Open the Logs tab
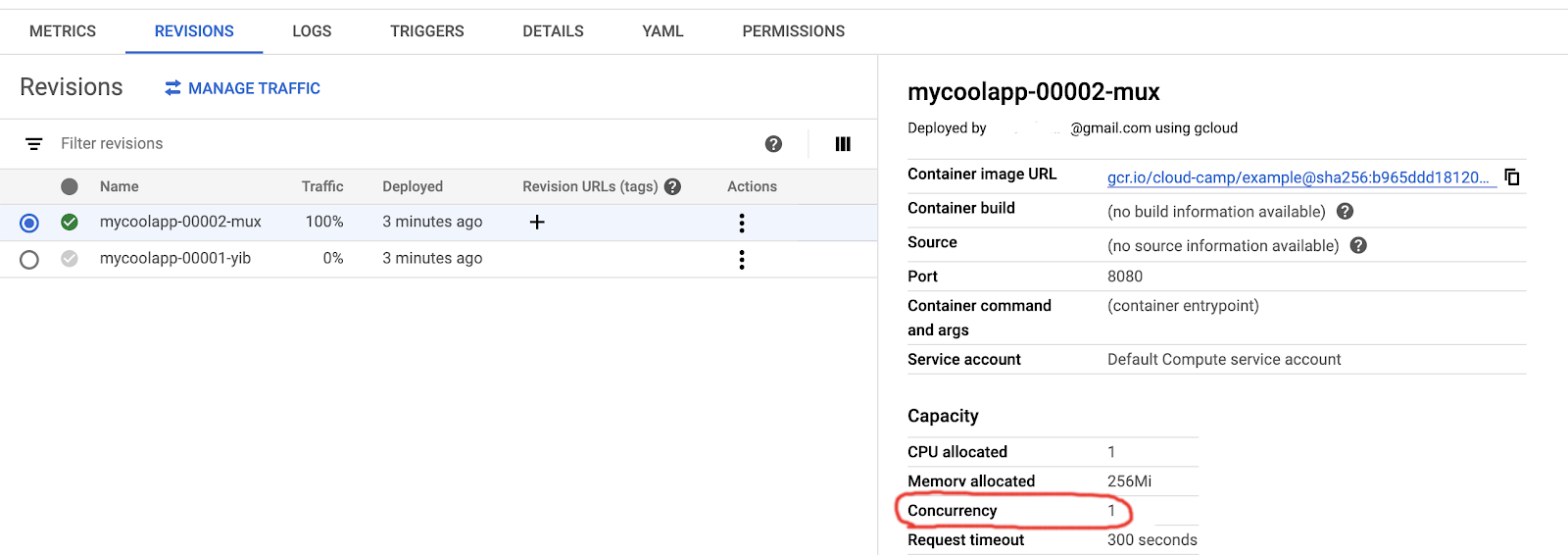The width and height of the screenshot is (1568, 555). pos(312,31)
